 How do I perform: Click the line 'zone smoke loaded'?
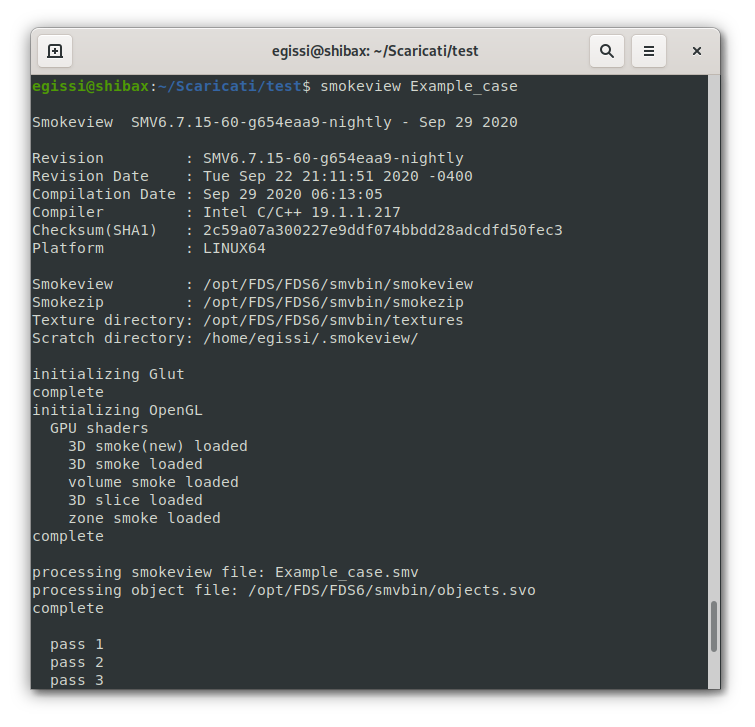144,518
